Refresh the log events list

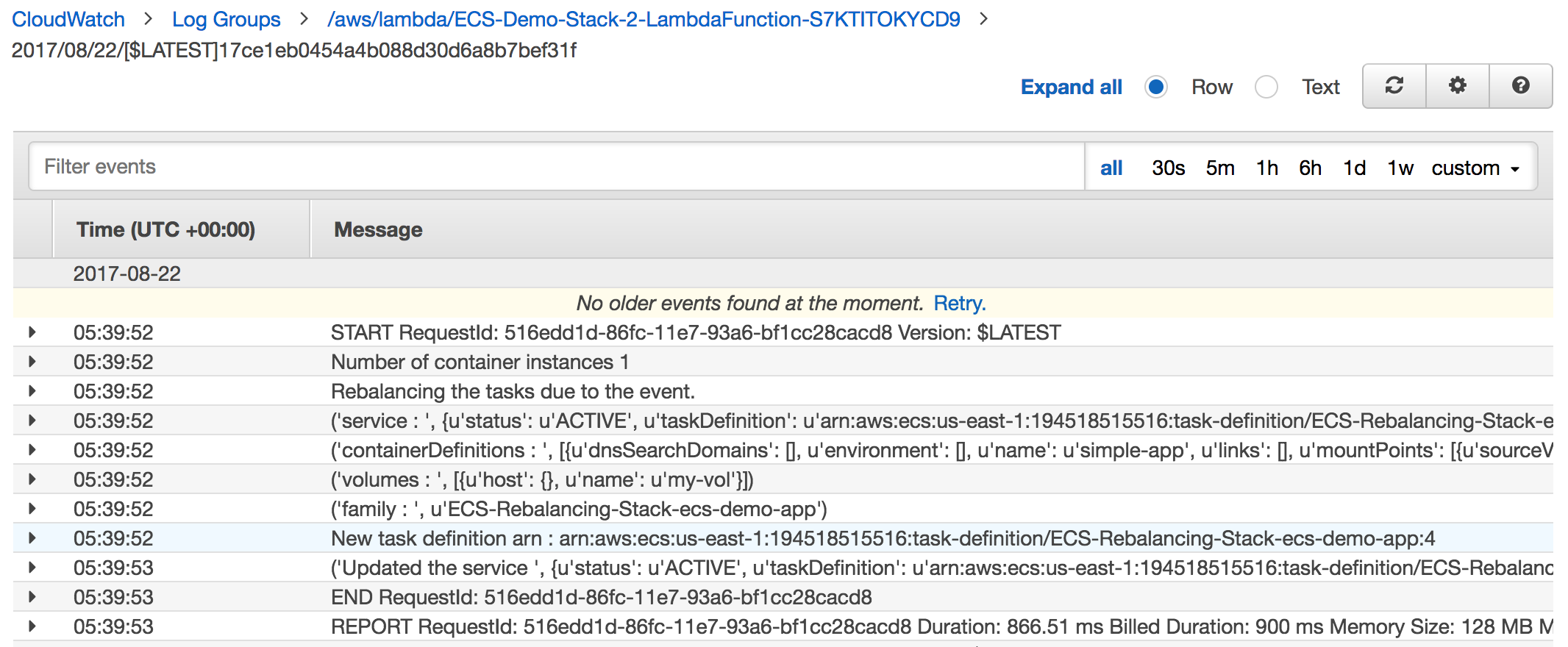click(x=1394, y=86)
